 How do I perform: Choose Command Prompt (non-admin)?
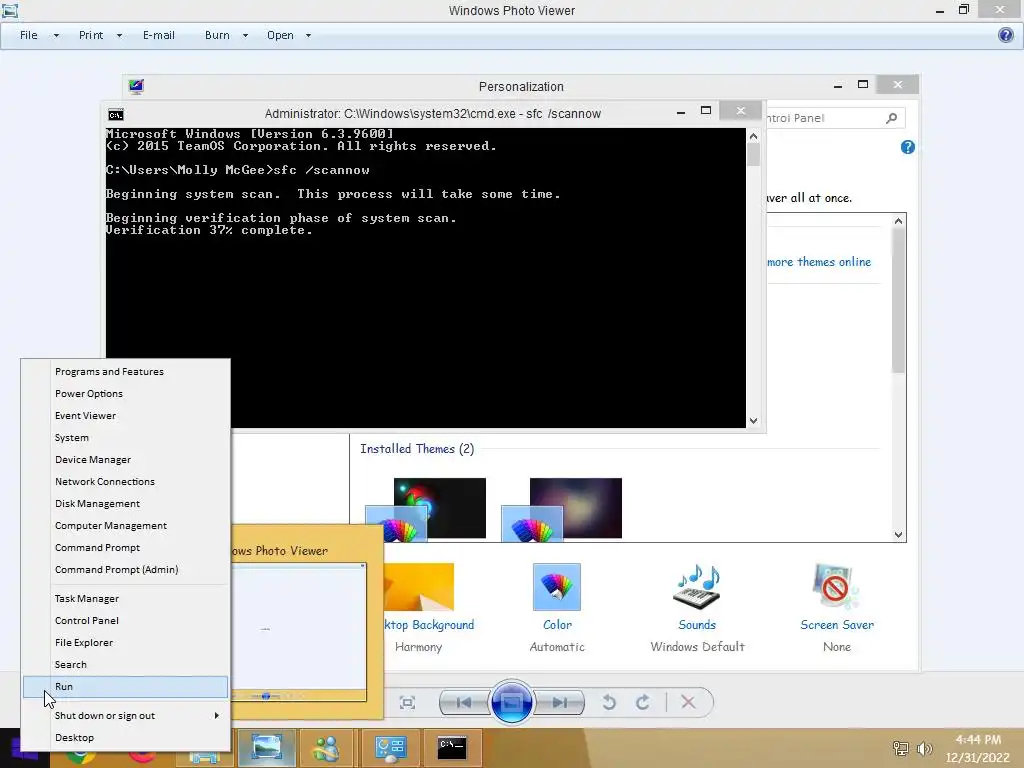tap(125, 548)
